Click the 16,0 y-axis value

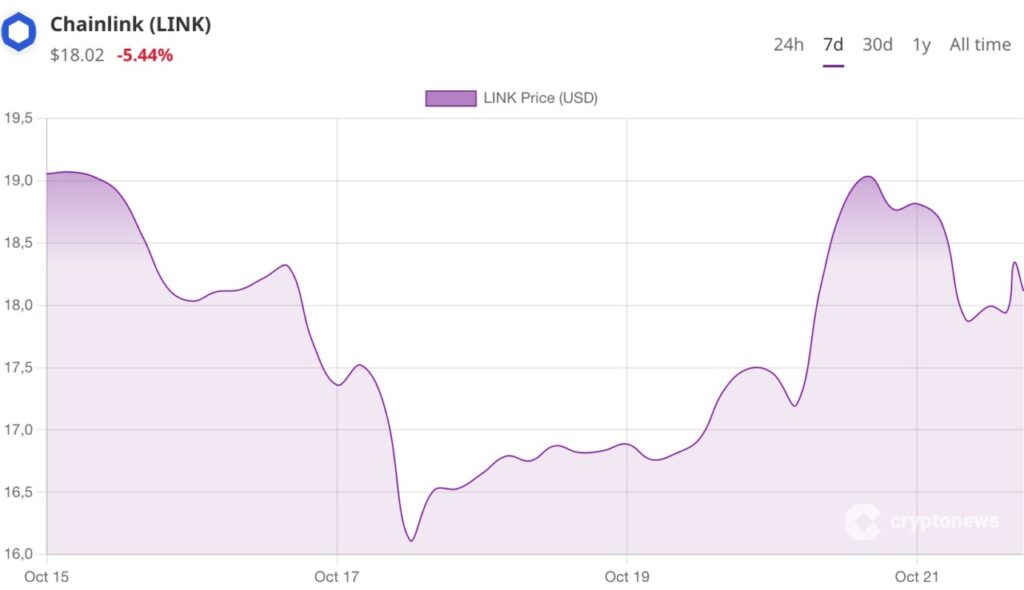19,554
